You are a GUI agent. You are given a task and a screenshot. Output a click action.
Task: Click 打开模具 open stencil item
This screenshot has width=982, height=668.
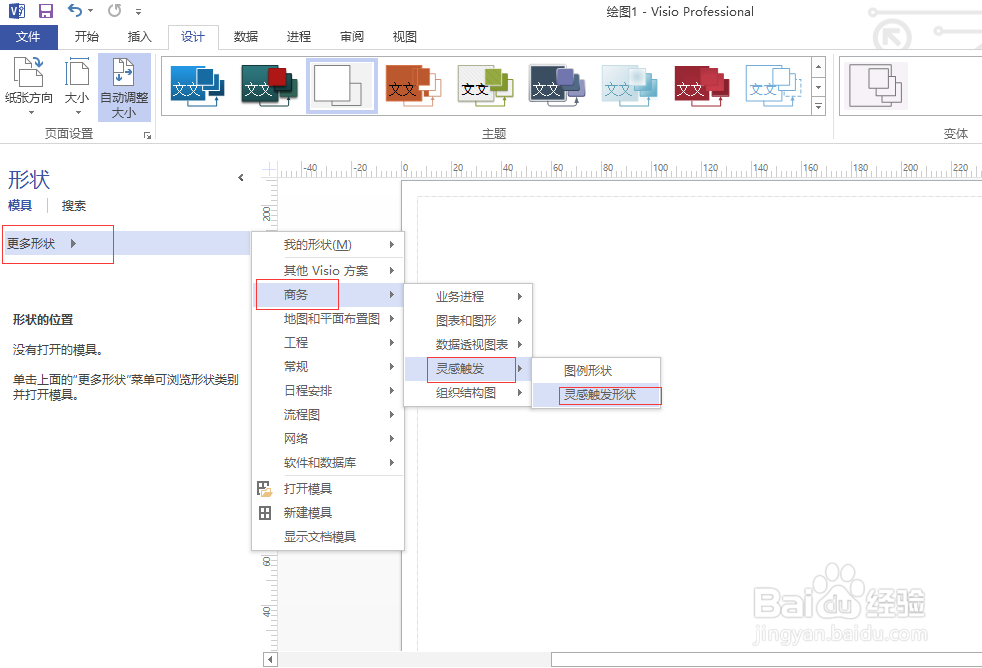pos(328,489)
